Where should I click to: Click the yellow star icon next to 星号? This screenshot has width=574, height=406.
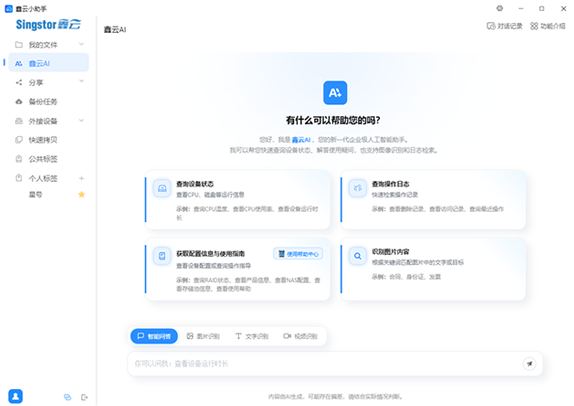point(82,194)
